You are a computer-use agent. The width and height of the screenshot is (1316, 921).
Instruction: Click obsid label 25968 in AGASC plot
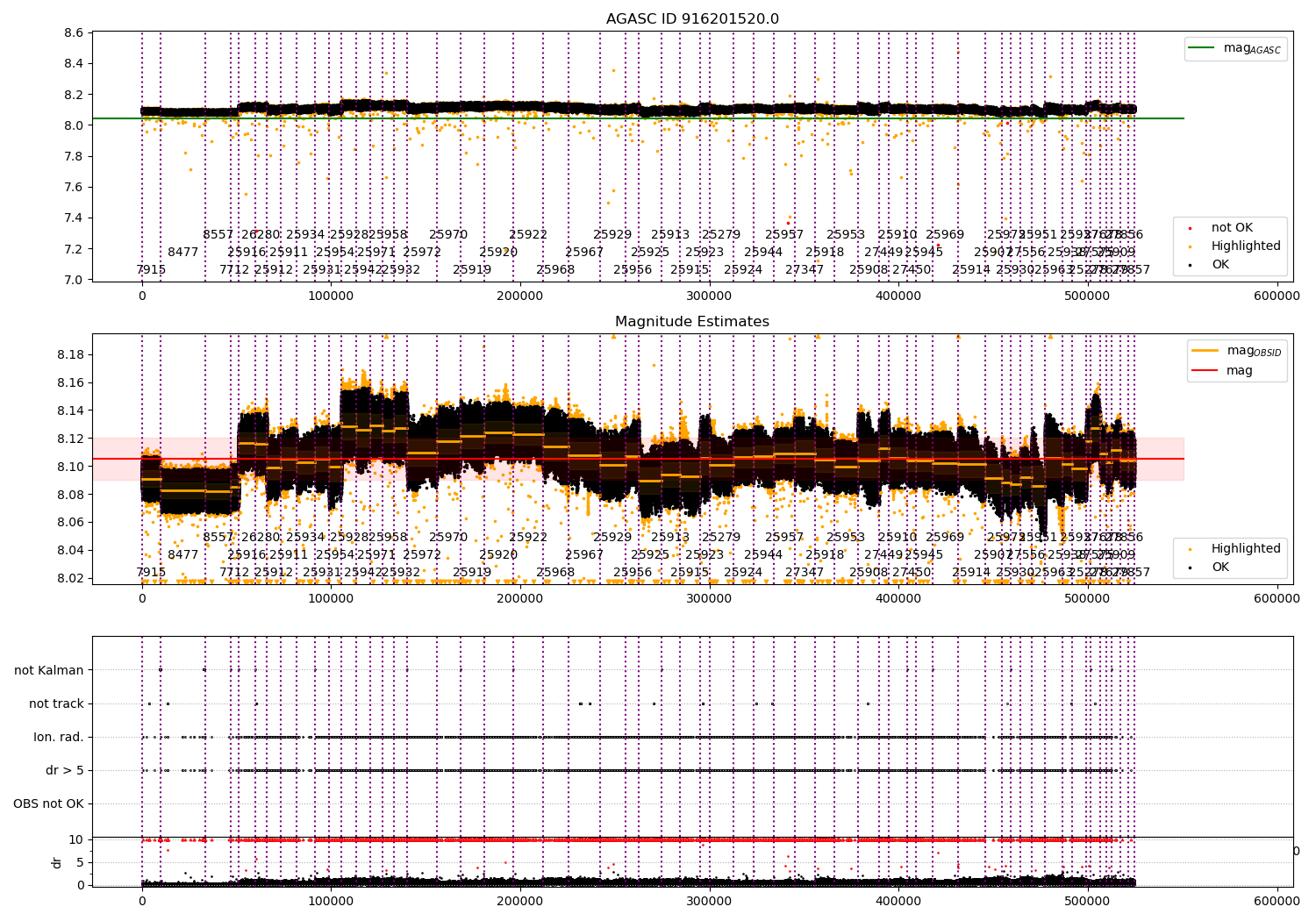tap(555, 269)
